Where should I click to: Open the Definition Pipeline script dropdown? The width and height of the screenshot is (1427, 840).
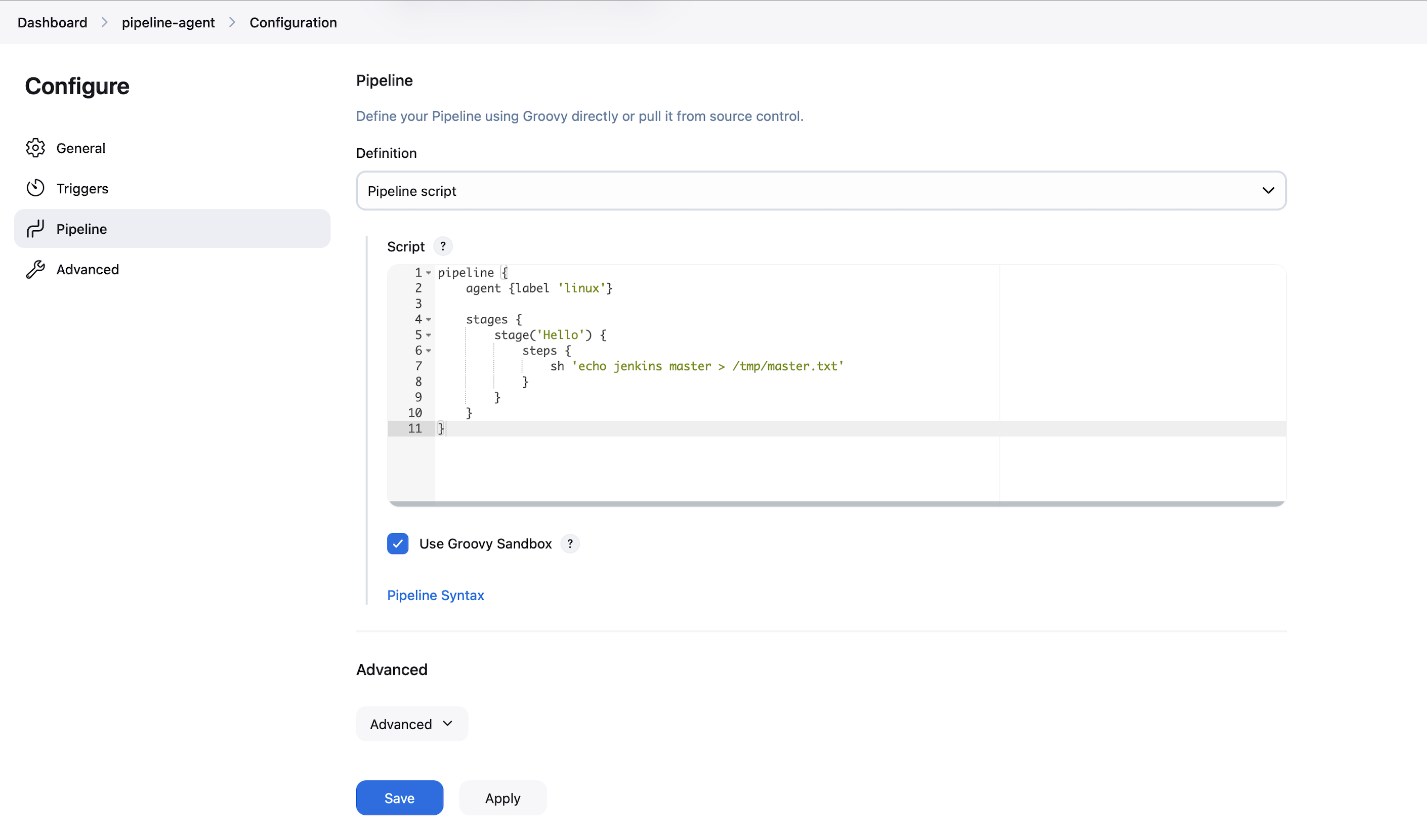click(821, 191)
